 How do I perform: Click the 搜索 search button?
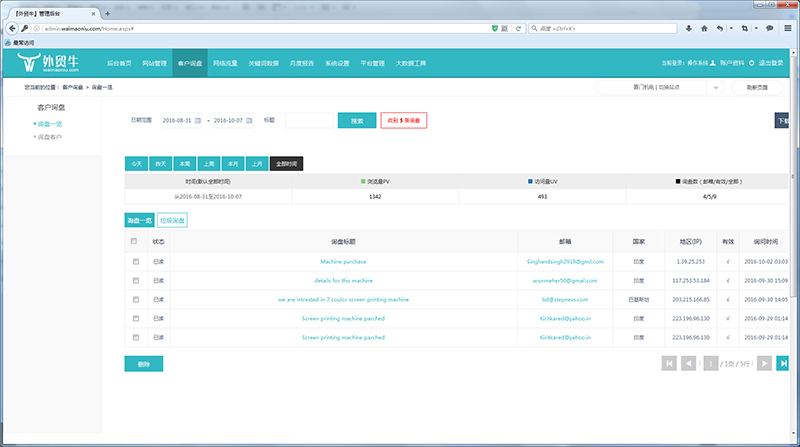pos(357,120)
